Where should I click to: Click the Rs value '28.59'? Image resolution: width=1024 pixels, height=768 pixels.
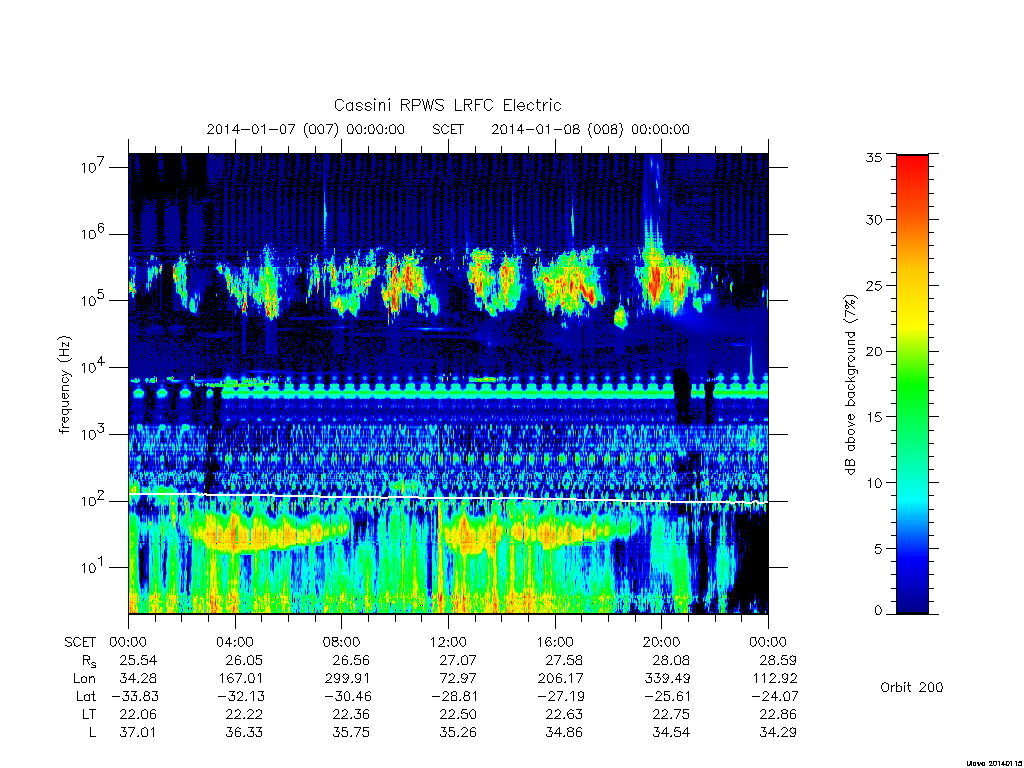point(777,660)
